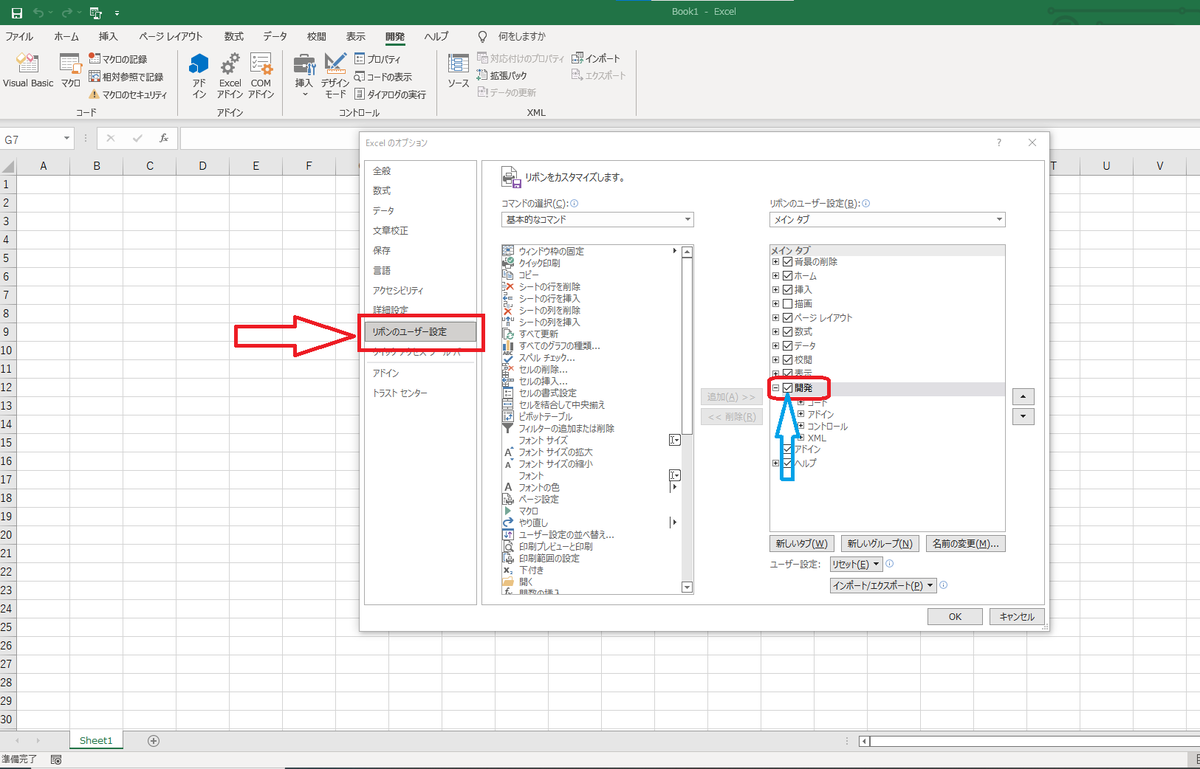
Task: Expand the 挿入 tree node
Action: (775, 289)
